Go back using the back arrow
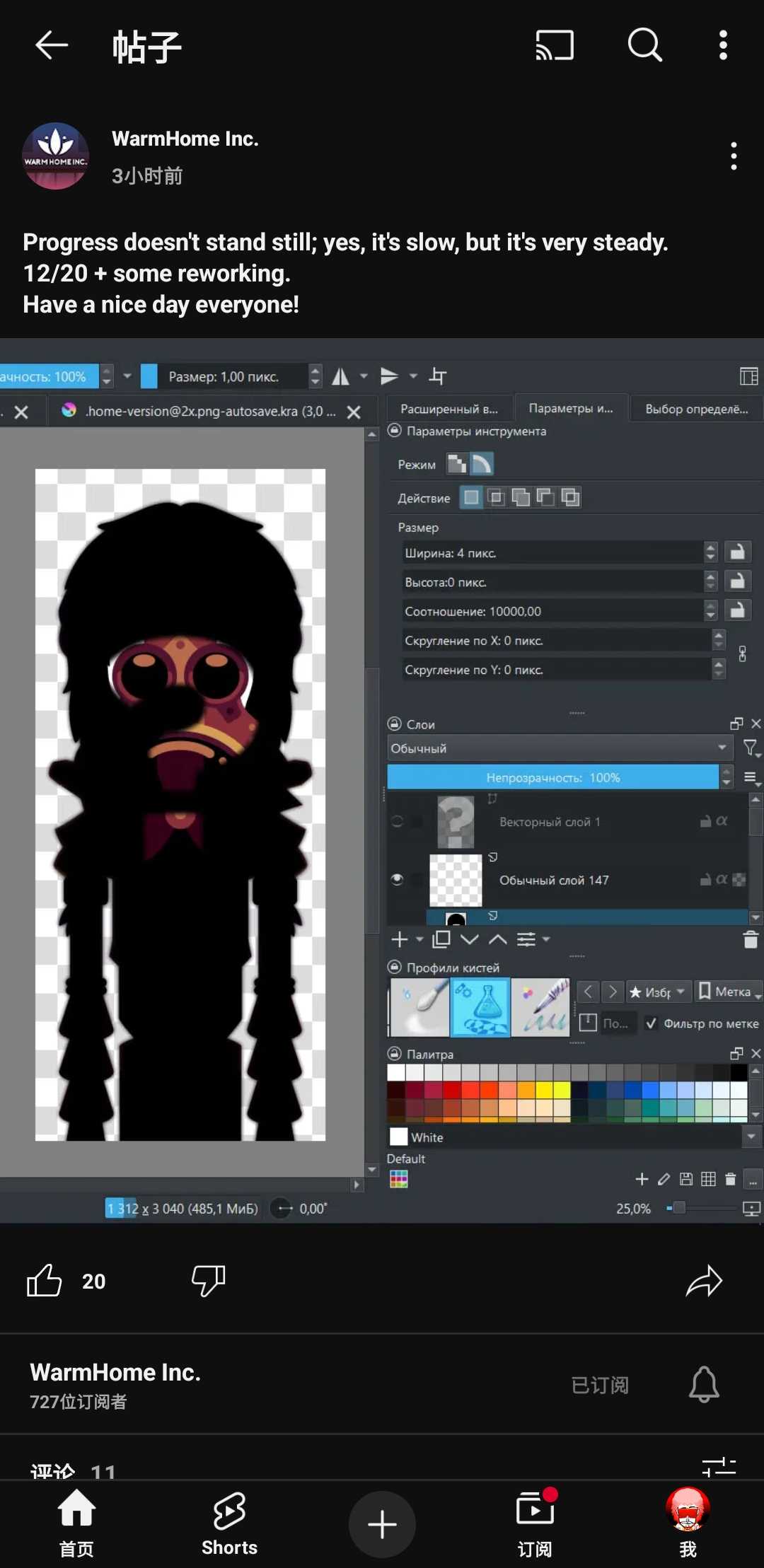This screenshot has width=764, height=1568. tap(52, 46)
